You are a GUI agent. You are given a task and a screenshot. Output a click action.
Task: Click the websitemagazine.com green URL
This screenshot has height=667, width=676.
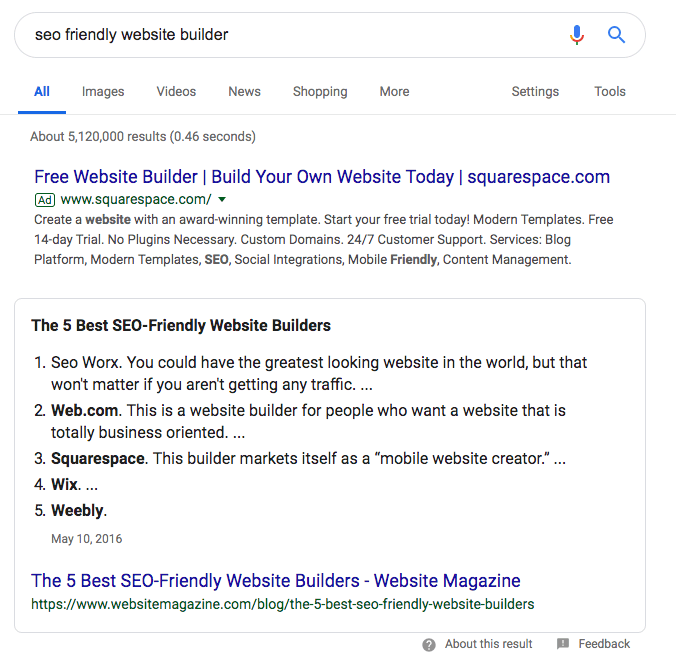(282, 604)
